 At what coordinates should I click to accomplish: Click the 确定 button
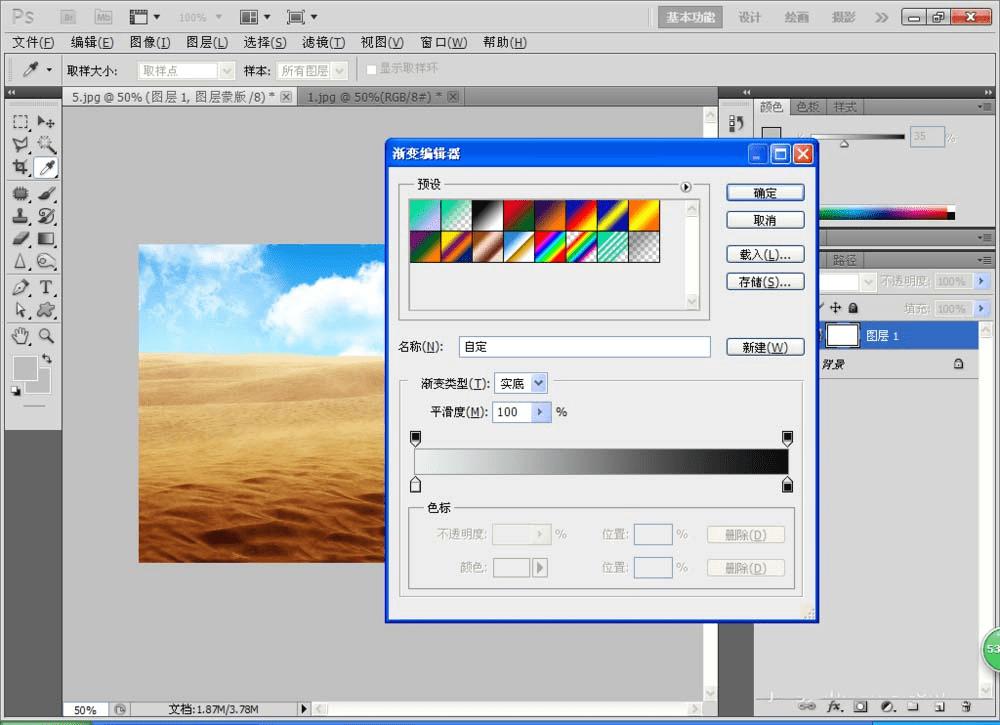(x=765, y=192)
